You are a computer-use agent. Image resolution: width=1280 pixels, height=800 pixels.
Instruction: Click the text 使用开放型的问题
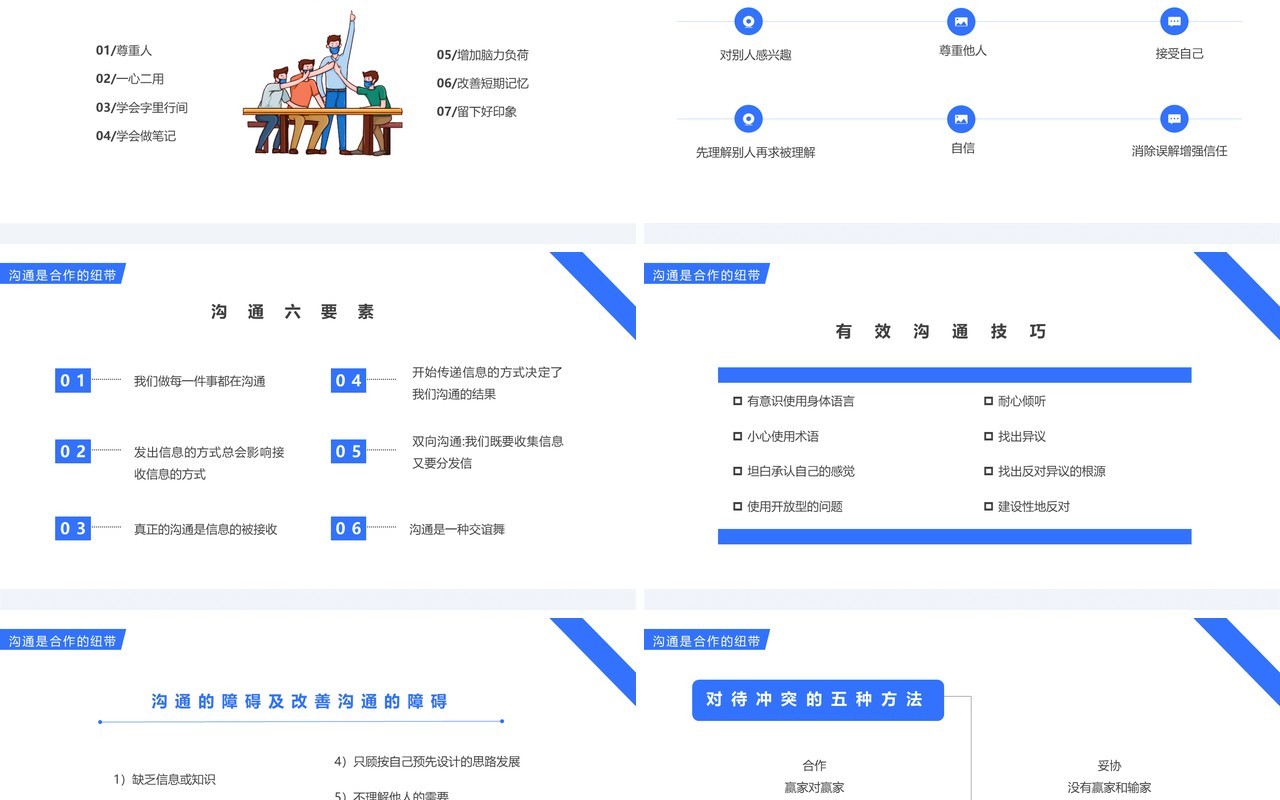pyautogui.click(x=795, y=506)
